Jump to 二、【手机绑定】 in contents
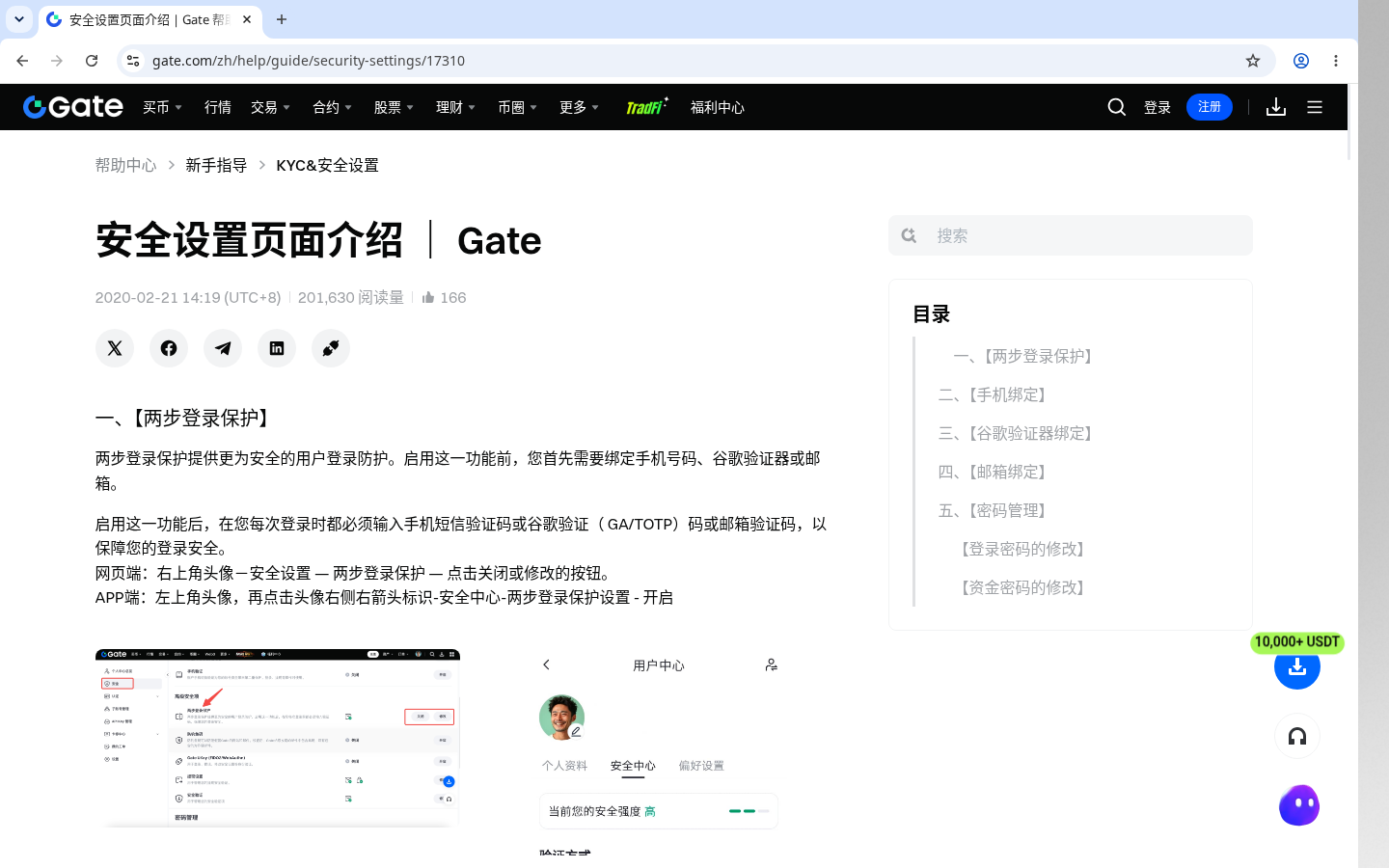This screenshot has width=1389, height=868. tap(995, 394)
